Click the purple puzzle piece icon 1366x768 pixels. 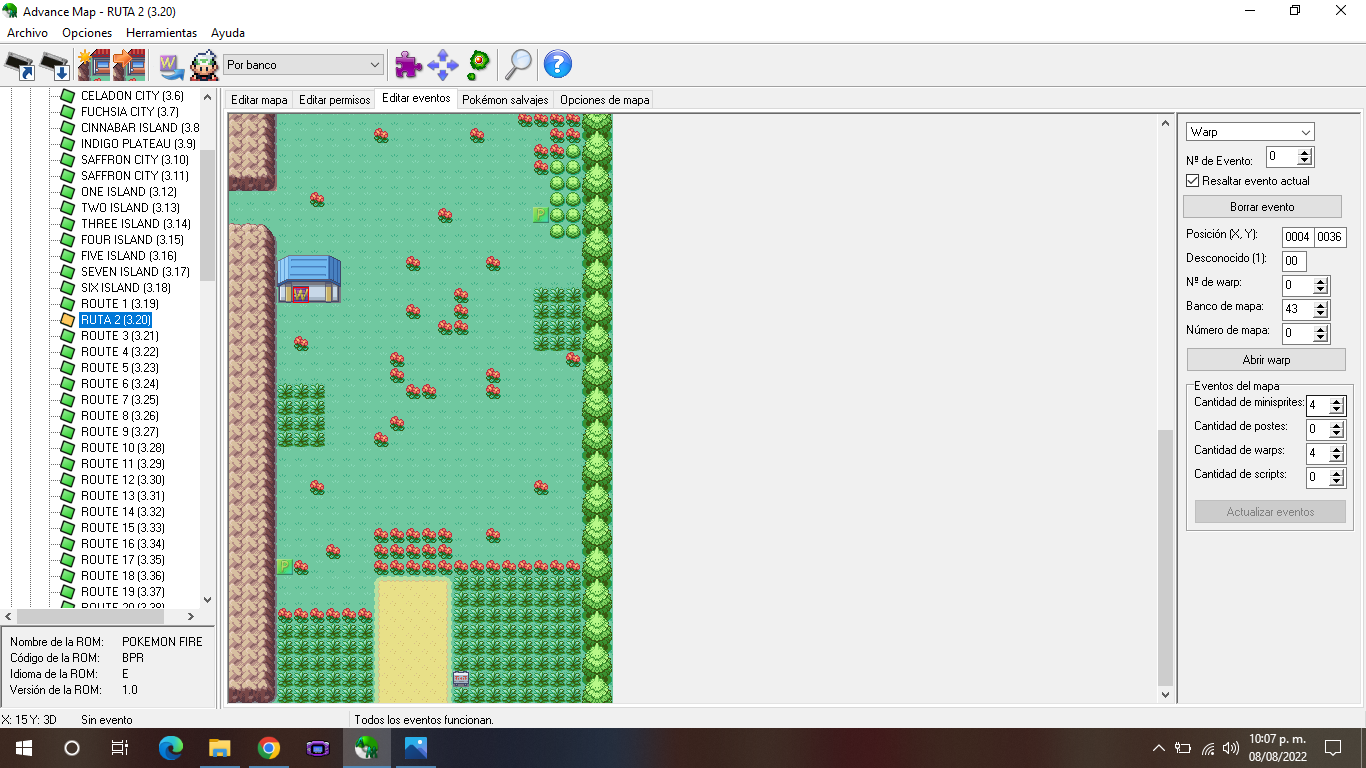(x=408, y=65)
